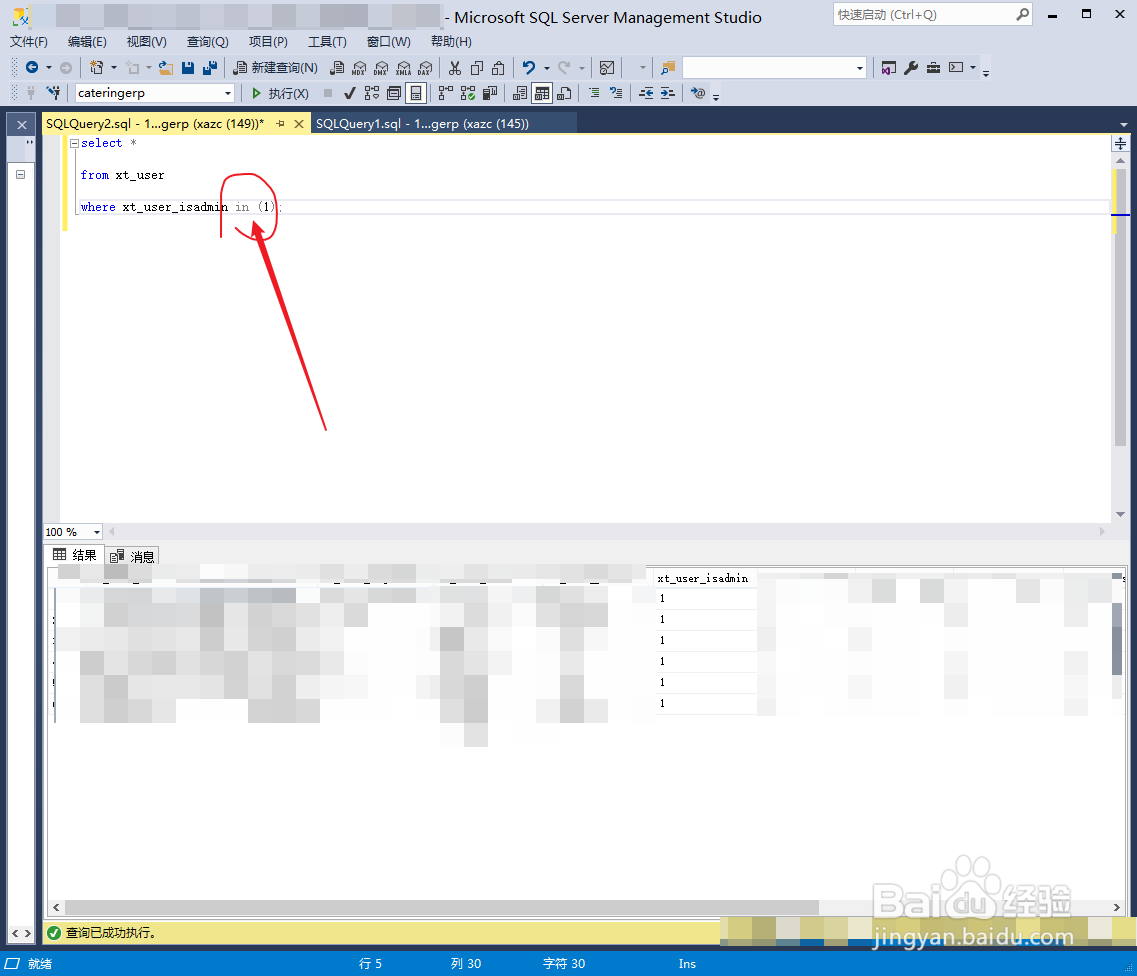The height and width of the screenshot is (976, 1137).
Task: Click the XMLA query icon
Action: (403, 67)
